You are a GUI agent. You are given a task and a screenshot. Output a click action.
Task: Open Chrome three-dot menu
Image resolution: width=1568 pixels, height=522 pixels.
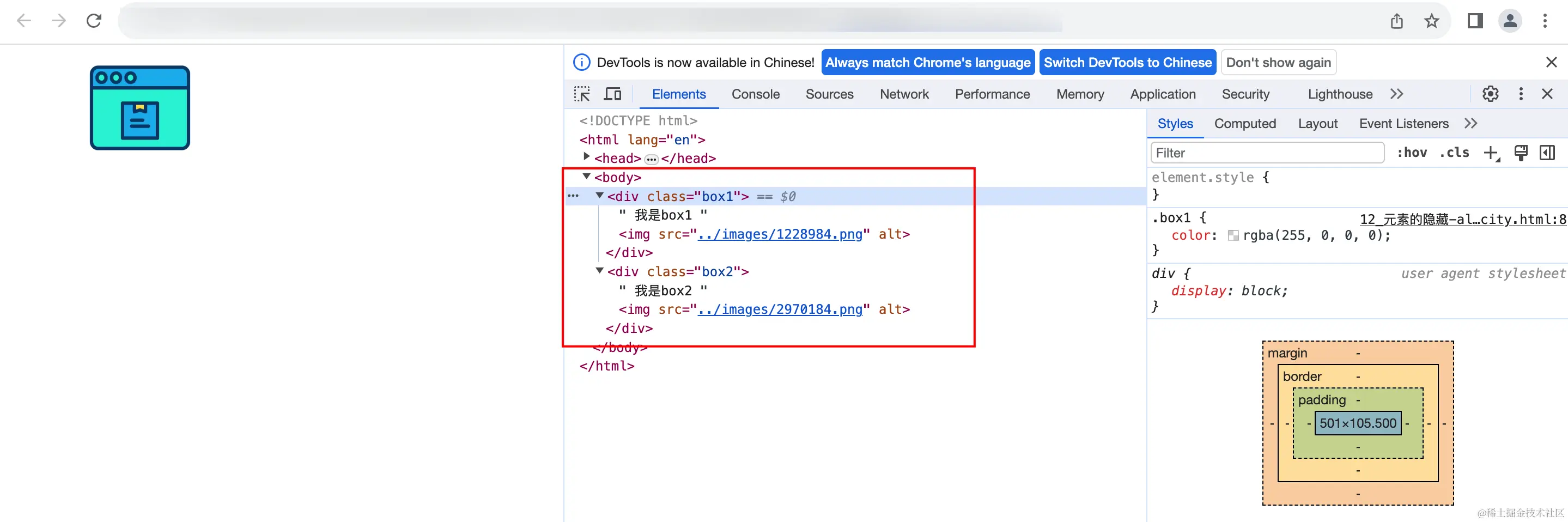(1545, 21)
